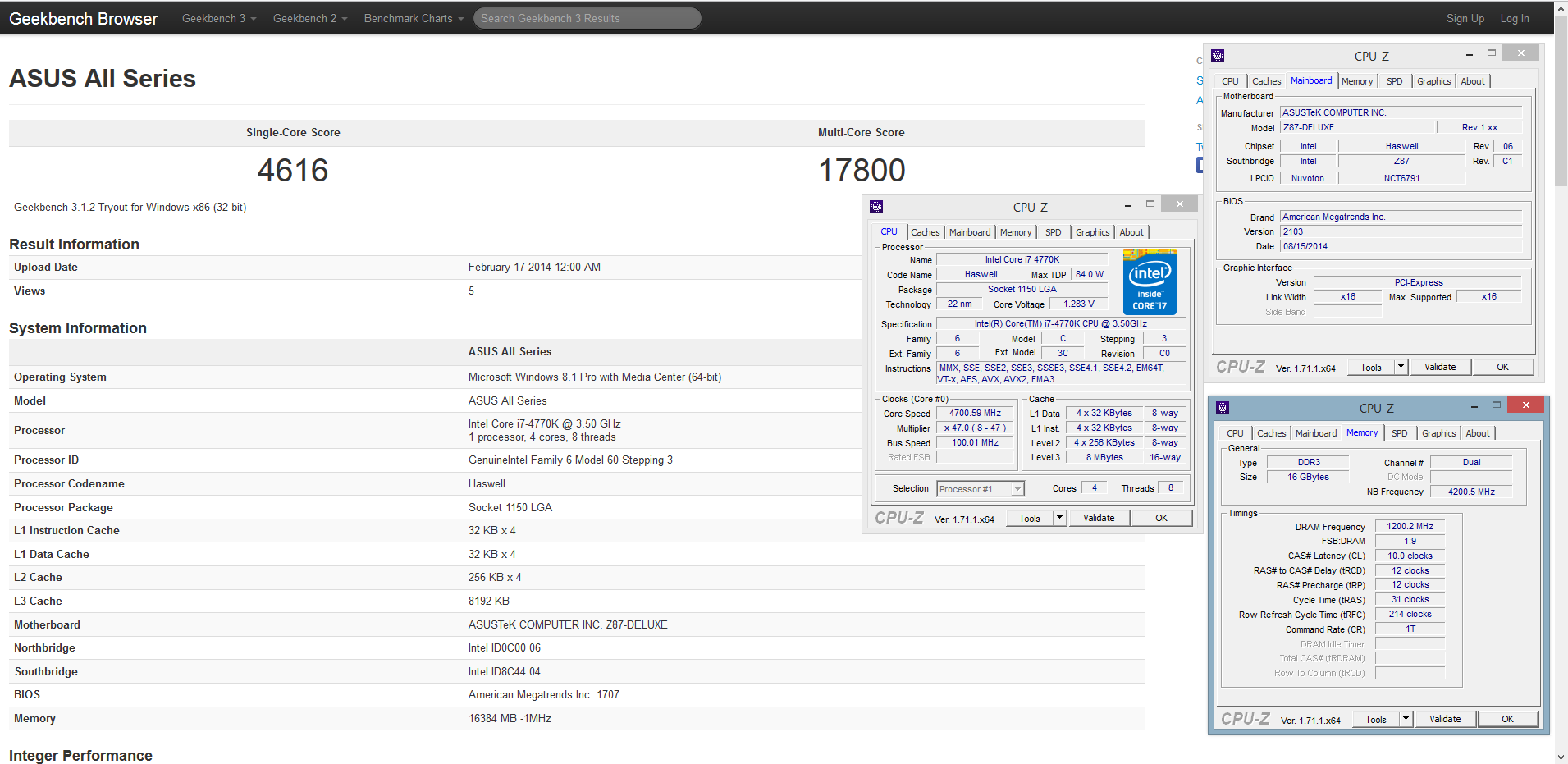This screenshot has height=764, width=1568.
Task: Select Graphics tab in Mainboard window
Action: (1434, 81)
